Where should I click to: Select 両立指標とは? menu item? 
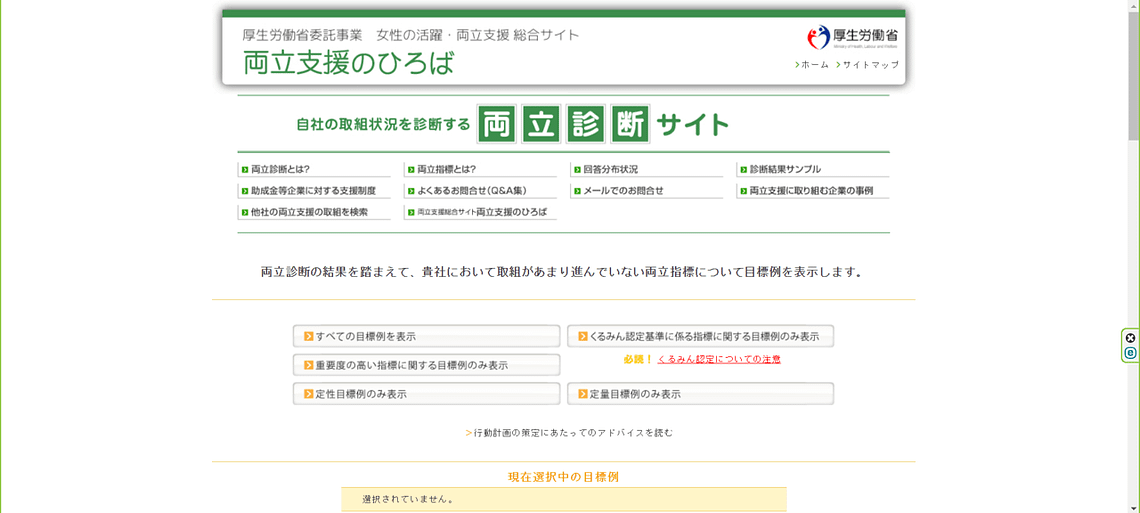(446, 170)
